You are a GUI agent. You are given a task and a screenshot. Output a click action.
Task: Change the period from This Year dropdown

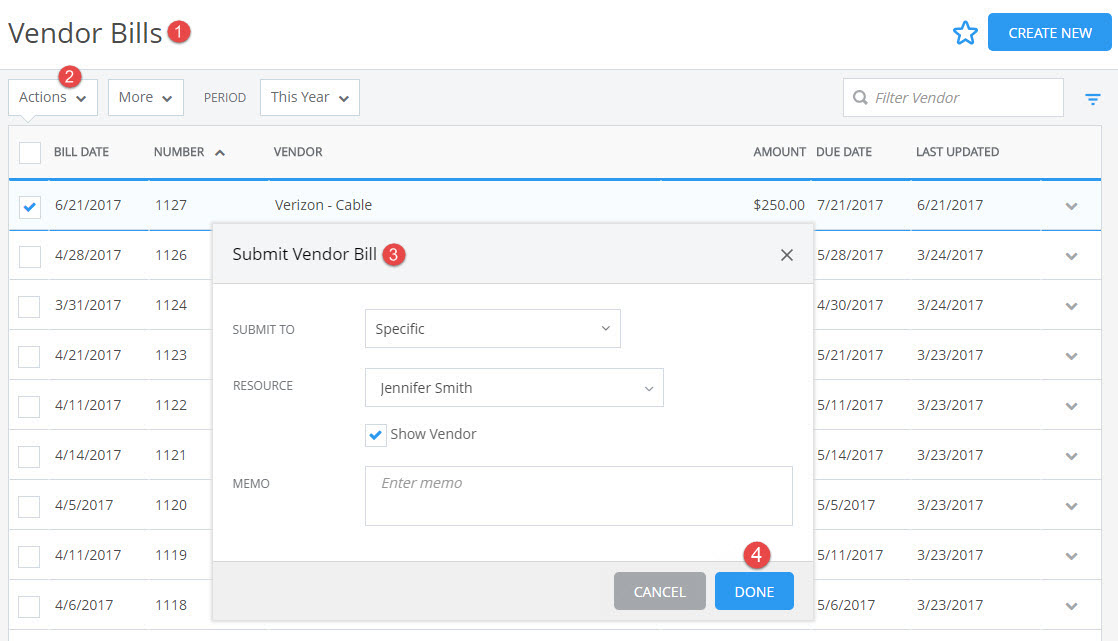click(309, 97)
